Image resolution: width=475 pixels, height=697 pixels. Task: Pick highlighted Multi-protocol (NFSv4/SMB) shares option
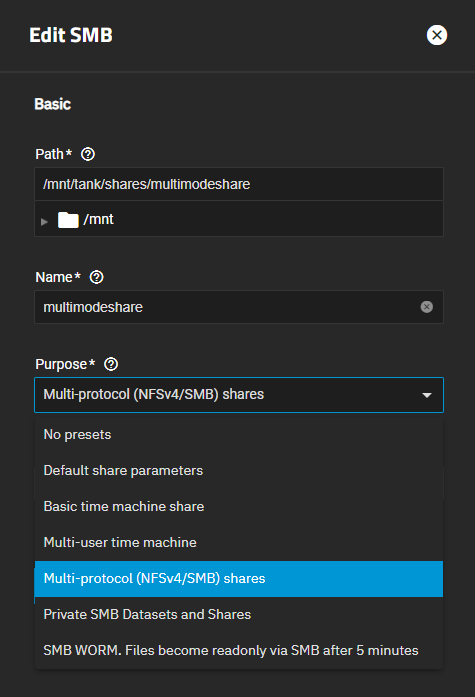(x=239, y=578)
